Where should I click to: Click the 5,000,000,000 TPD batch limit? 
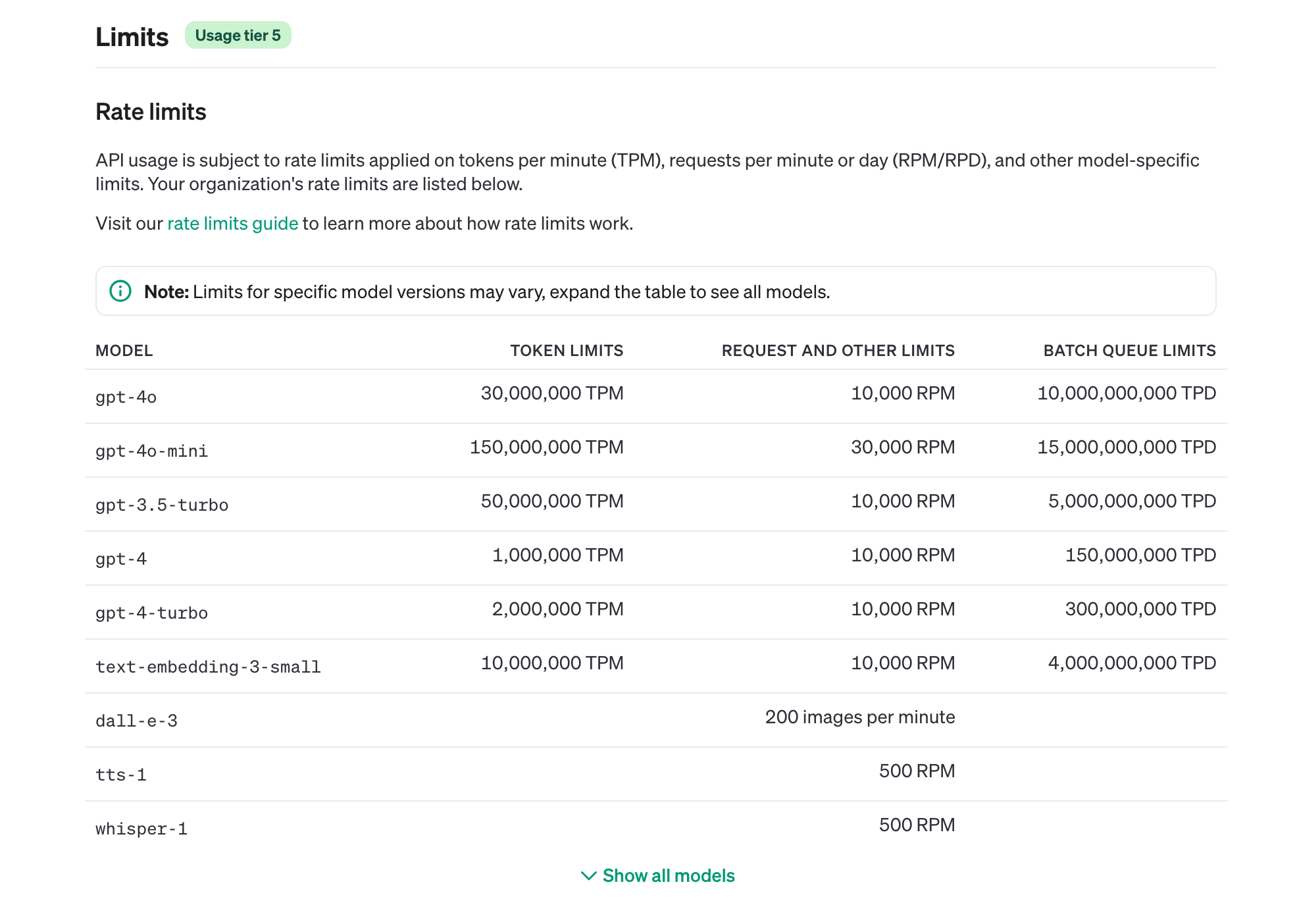click(1132, 501)
